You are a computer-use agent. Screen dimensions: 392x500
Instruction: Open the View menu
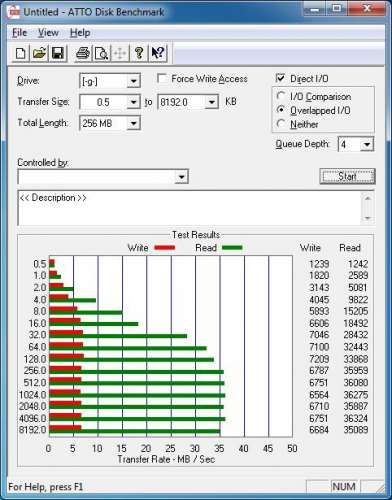coord(48,33)
